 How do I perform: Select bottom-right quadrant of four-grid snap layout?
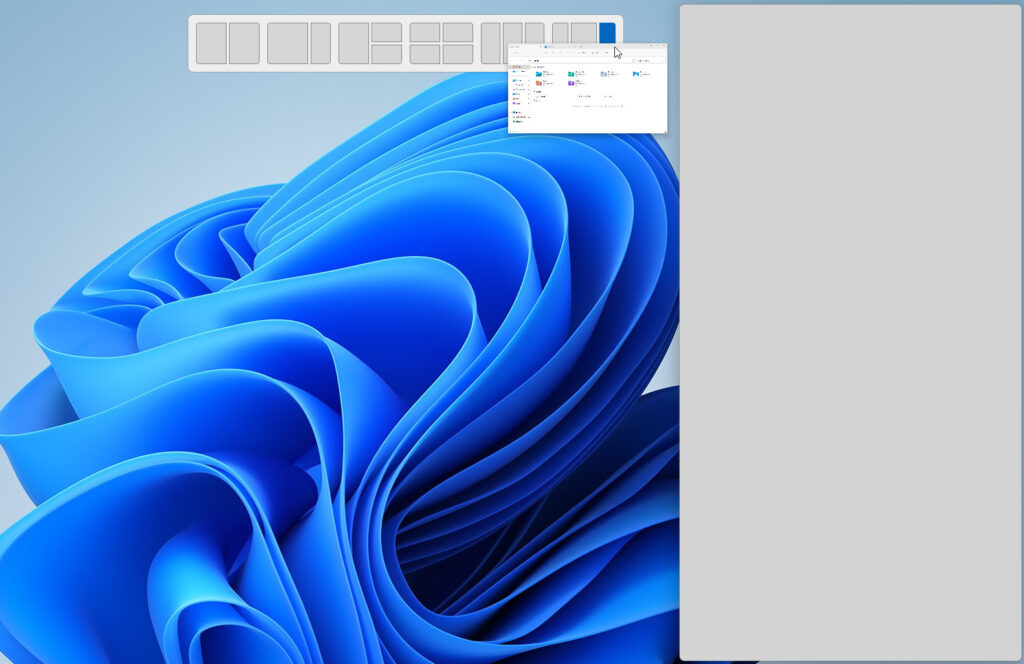[x=458, y=54]
